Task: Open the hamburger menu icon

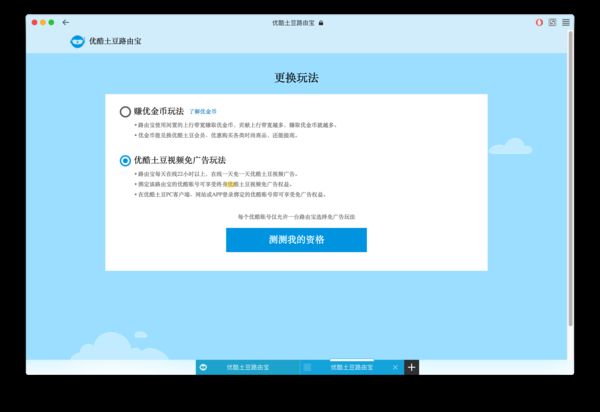Action: 566,23
